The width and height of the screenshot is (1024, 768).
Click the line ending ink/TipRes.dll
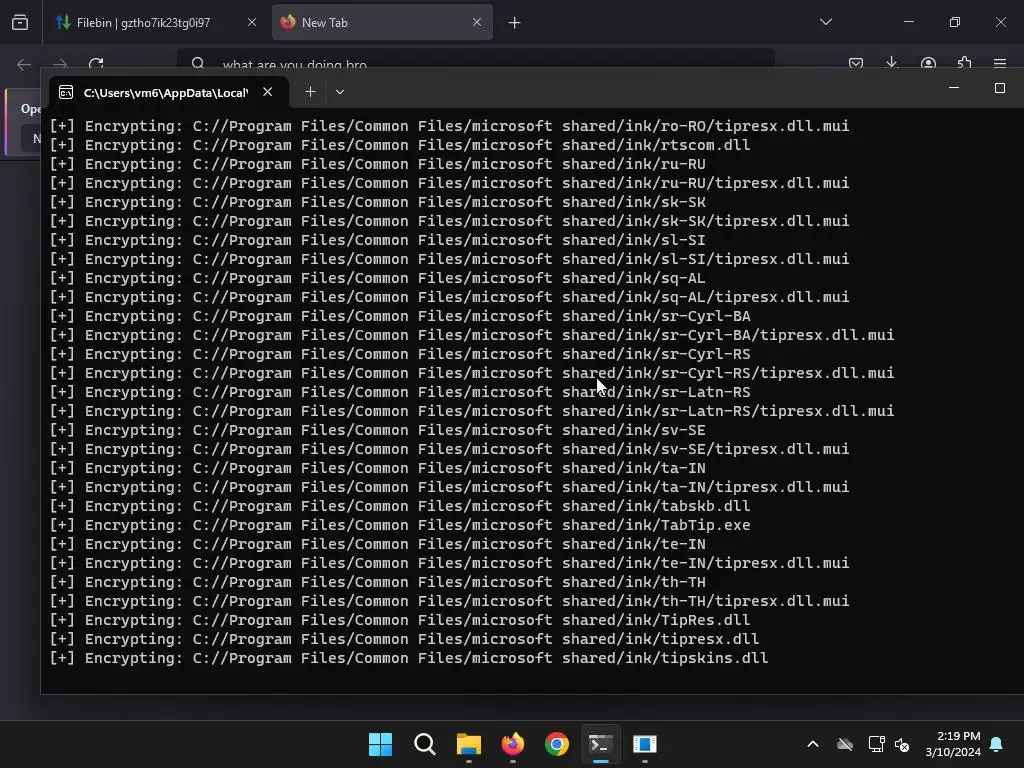[400, 620]
